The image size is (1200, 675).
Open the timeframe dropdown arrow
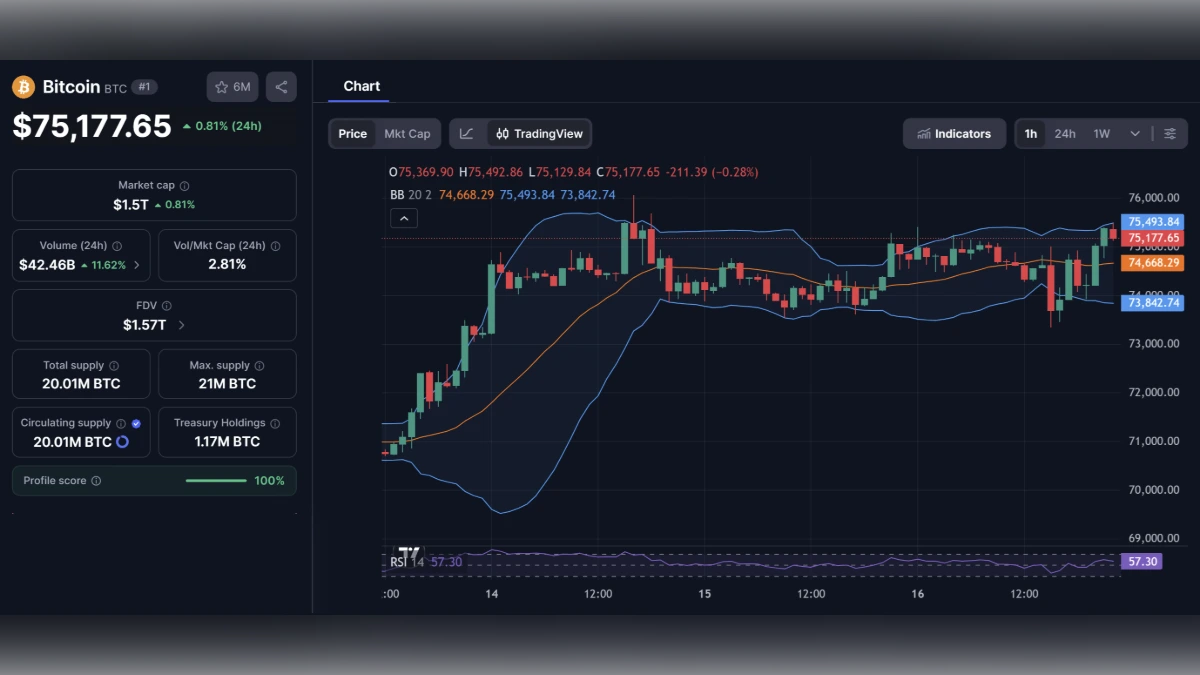coord(1135,133)
